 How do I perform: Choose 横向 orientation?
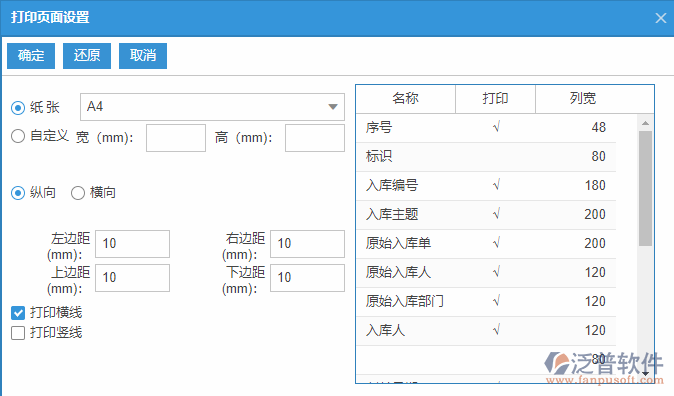(78, 193)
